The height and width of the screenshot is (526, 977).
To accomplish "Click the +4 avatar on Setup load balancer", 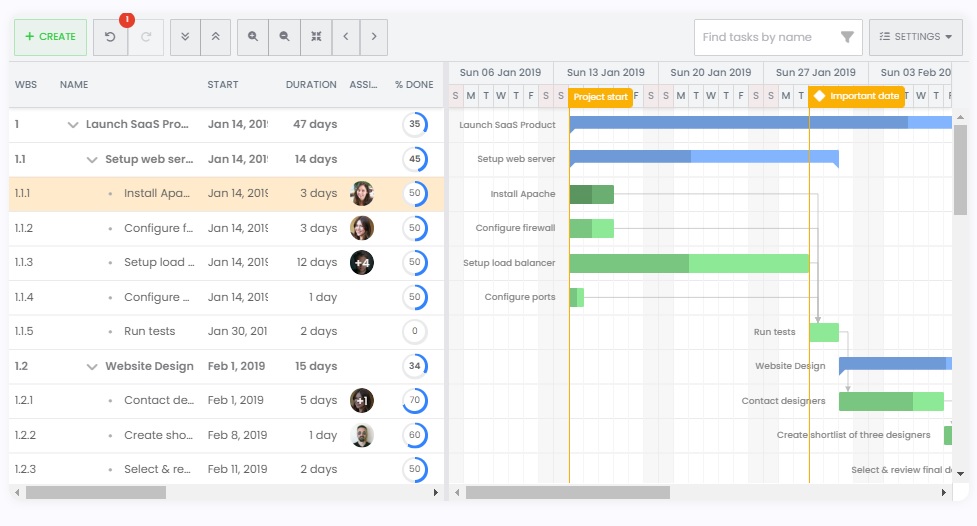I will [x=362, y=262].
